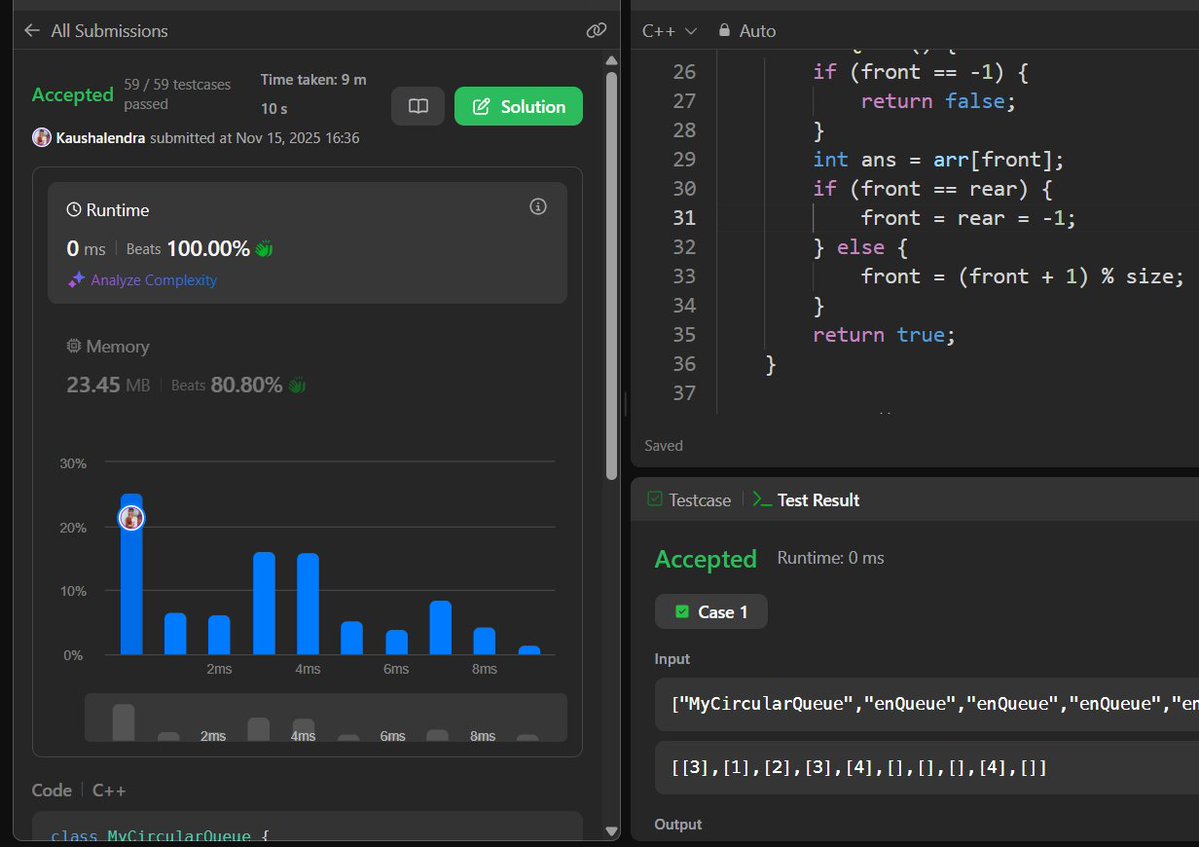Copy submission link using the chain icon

pos(596,31)
